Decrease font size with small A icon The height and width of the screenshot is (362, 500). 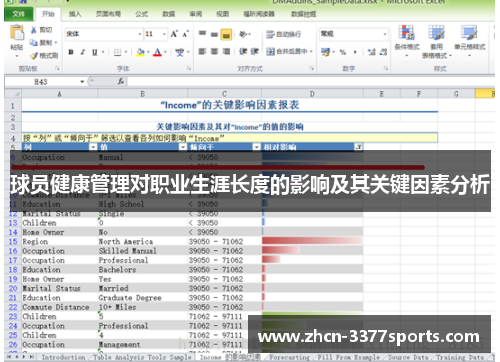(x=186, y=34)
